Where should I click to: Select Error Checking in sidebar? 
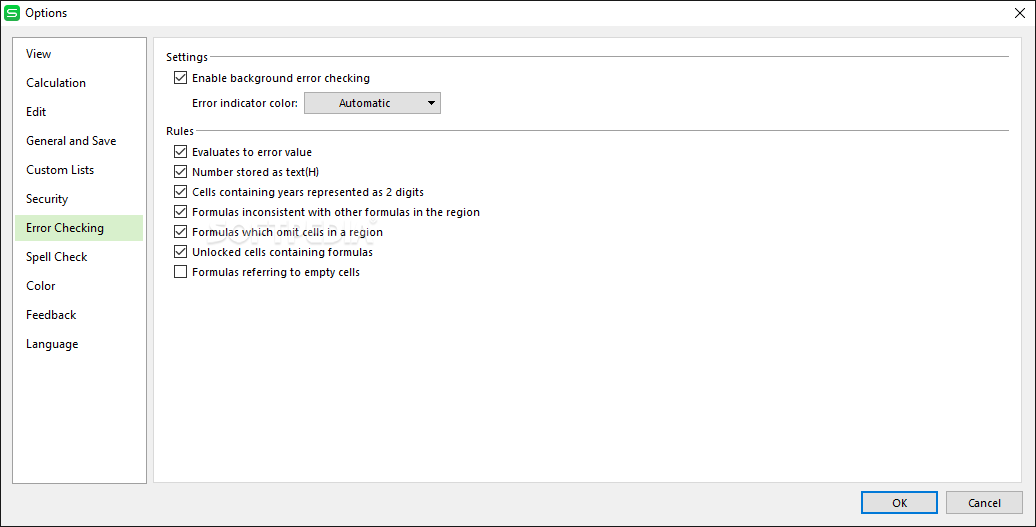79,228
